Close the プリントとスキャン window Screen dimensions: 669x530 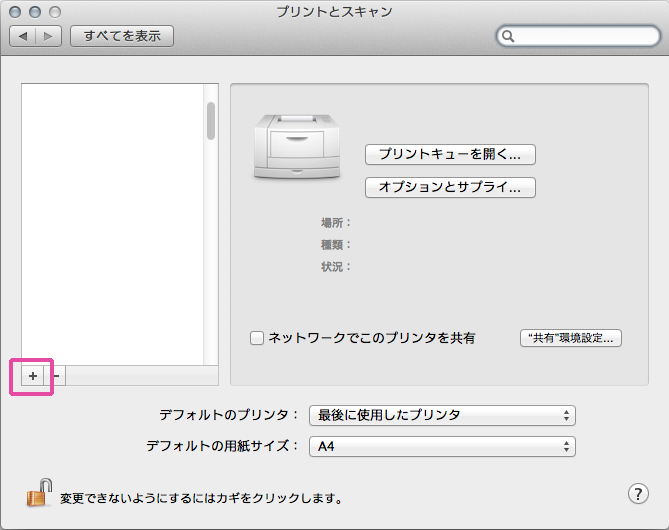(15, 12)
